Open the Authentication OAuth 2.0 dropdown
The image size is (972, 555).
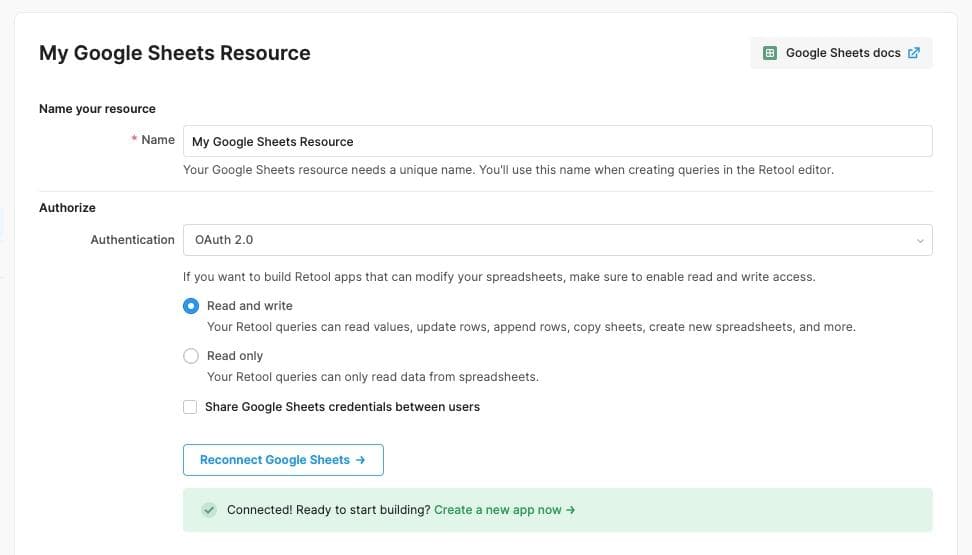(557, 240)
